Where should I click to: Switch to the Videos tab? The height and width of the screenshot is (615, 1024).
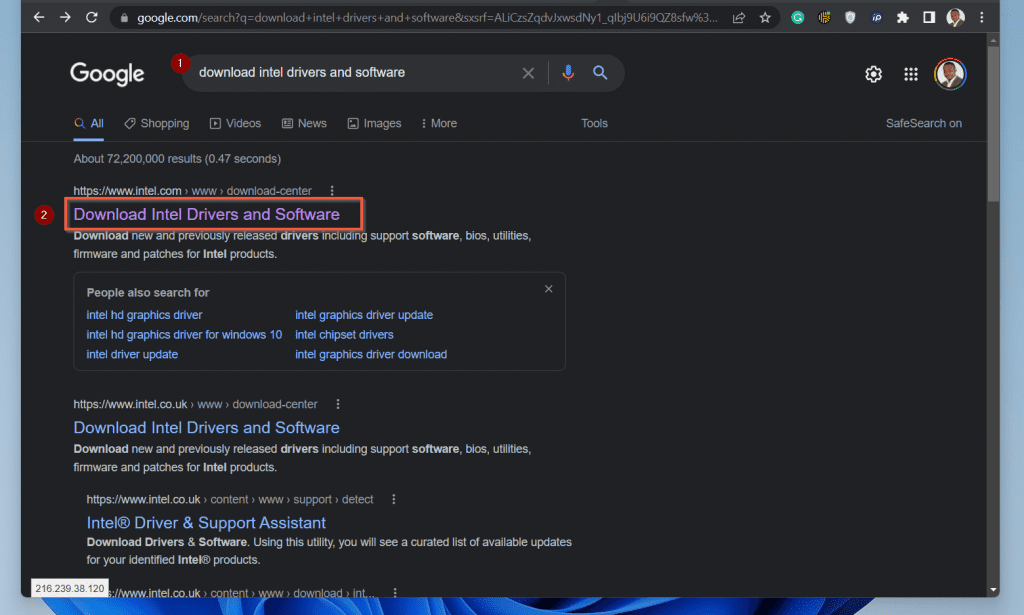coord(235,123)
